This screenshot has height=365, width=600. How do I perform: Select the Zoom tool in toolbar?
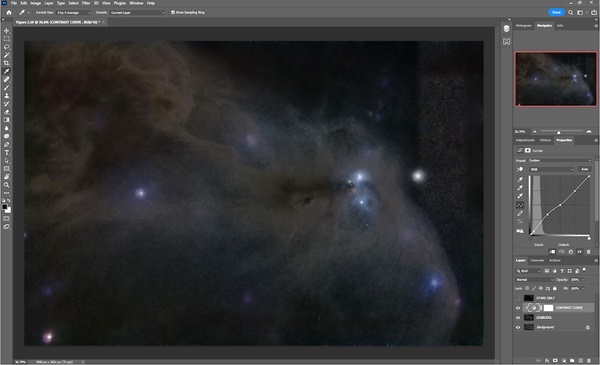pos(7,185)
